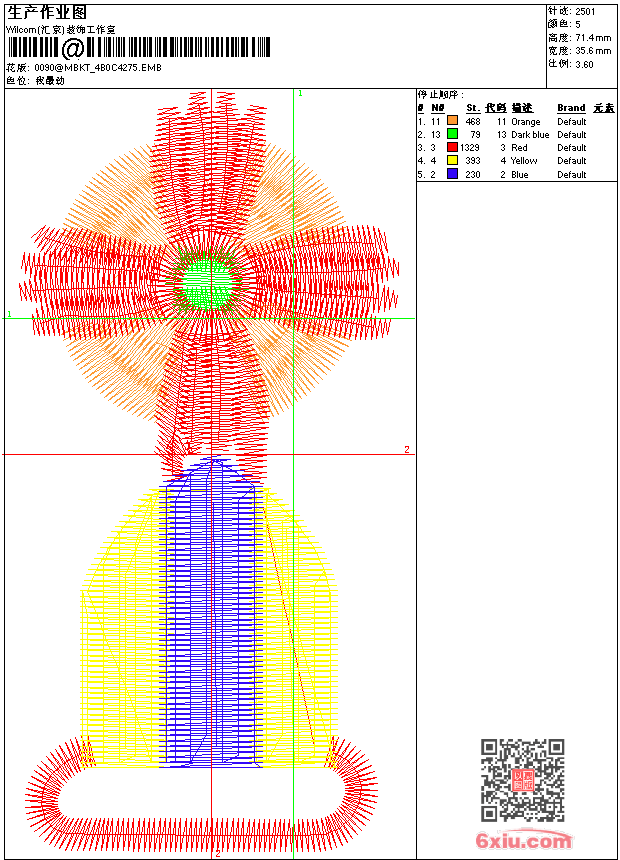
Task: Select the Orange description in row 1
Action: [526, 122]
